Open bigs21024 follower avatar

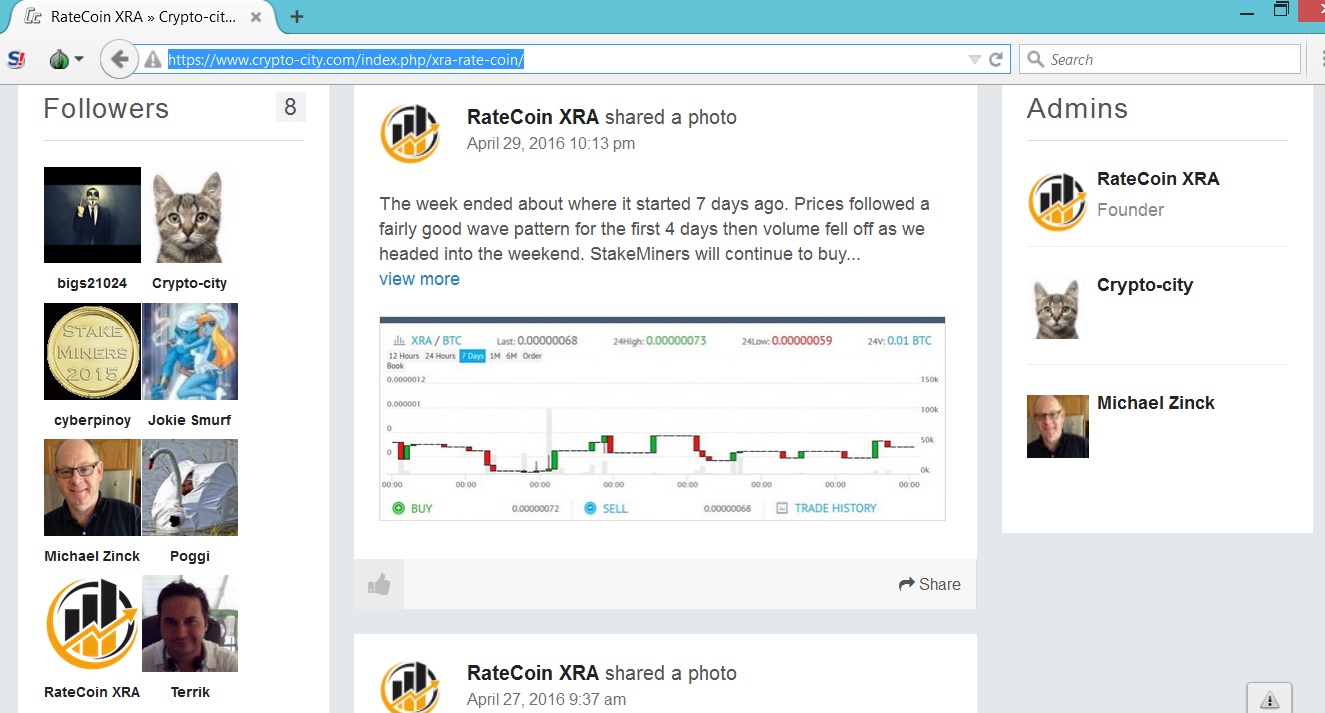[92, 215]
